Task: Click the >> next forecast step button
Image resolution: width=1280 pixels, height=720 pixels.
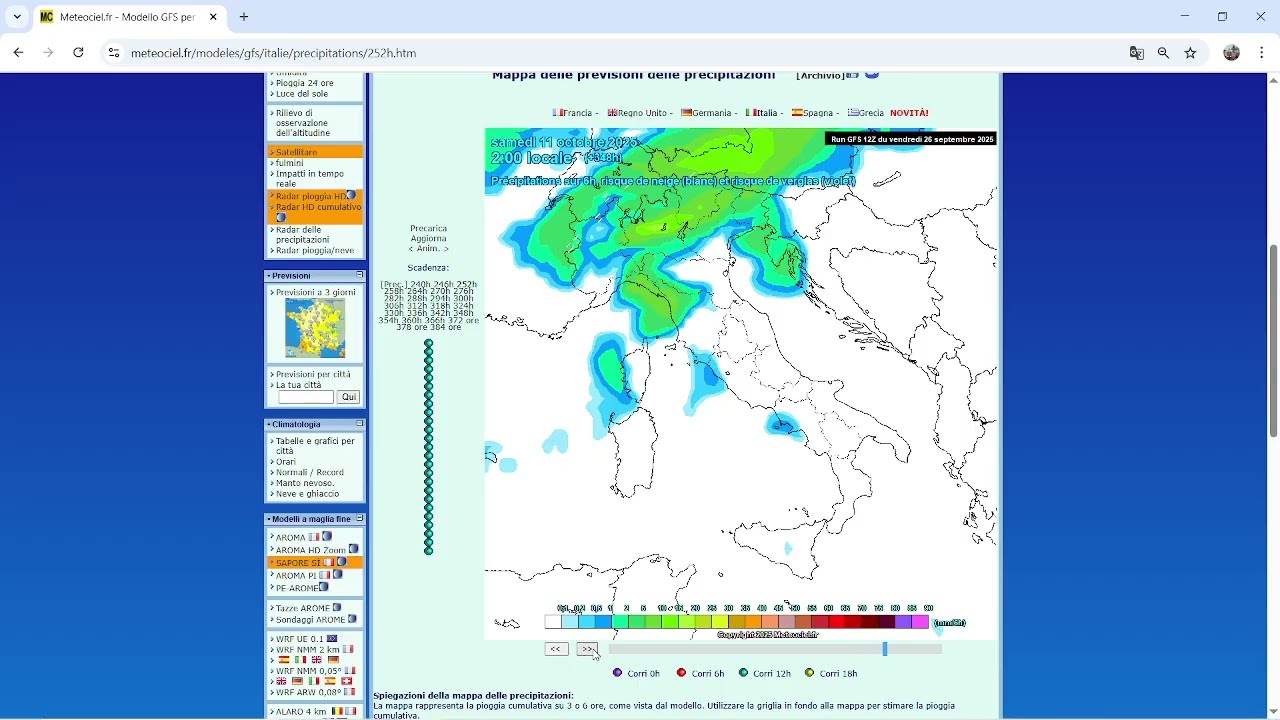Action: click(x=587, y=649)
